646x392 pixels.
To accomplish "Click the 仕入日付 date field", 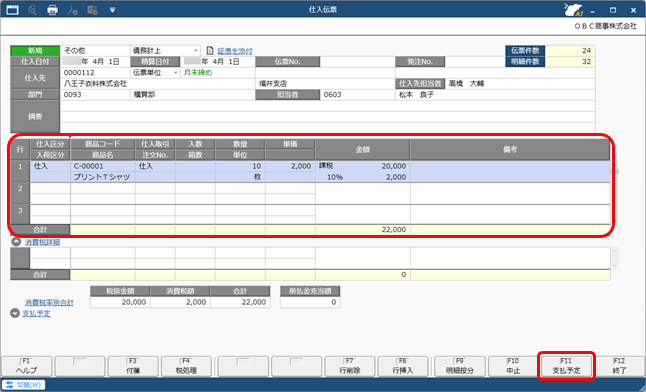I will (95, 61).
